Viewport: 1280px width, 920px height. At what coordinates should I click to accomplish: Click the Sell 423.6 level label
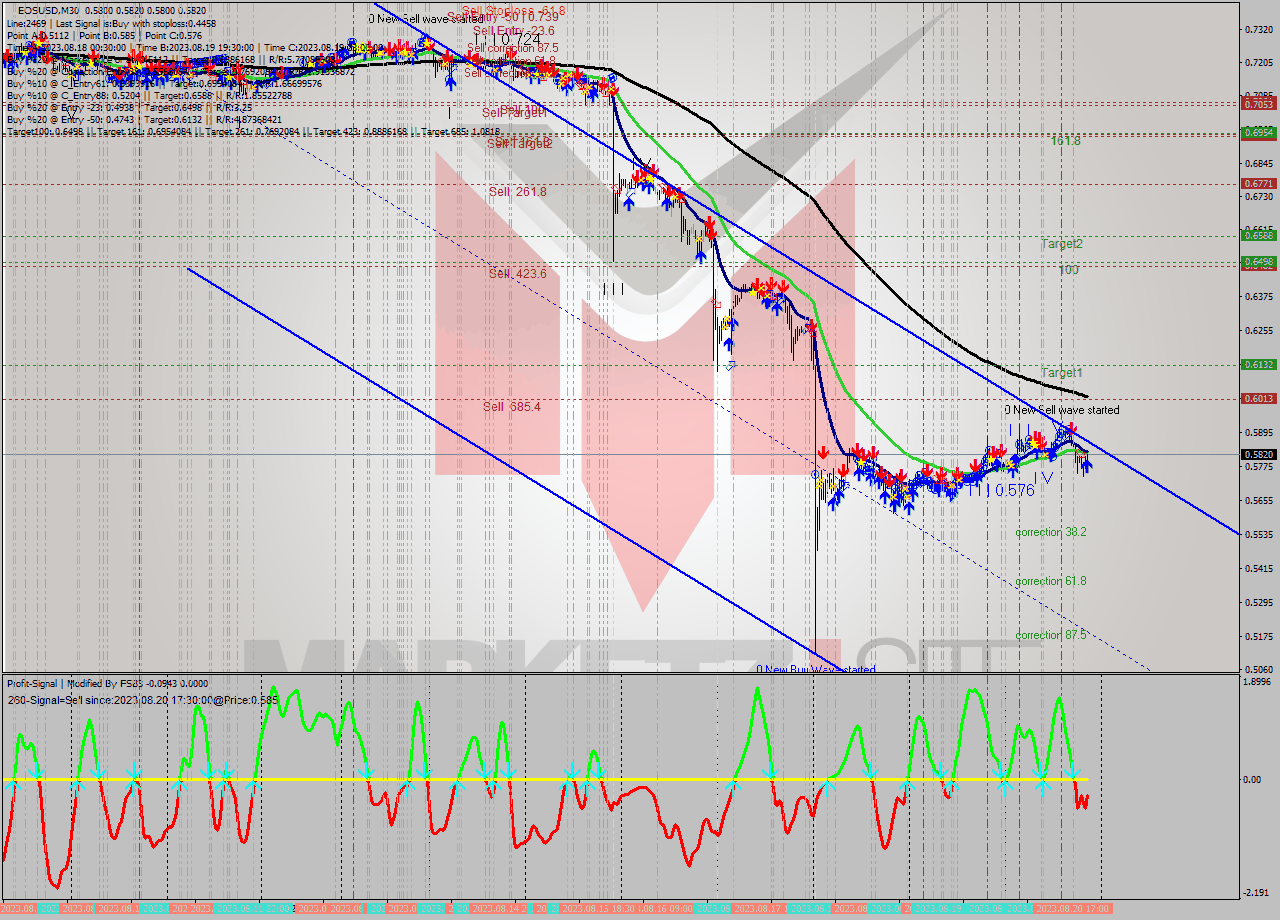(518, 273)
